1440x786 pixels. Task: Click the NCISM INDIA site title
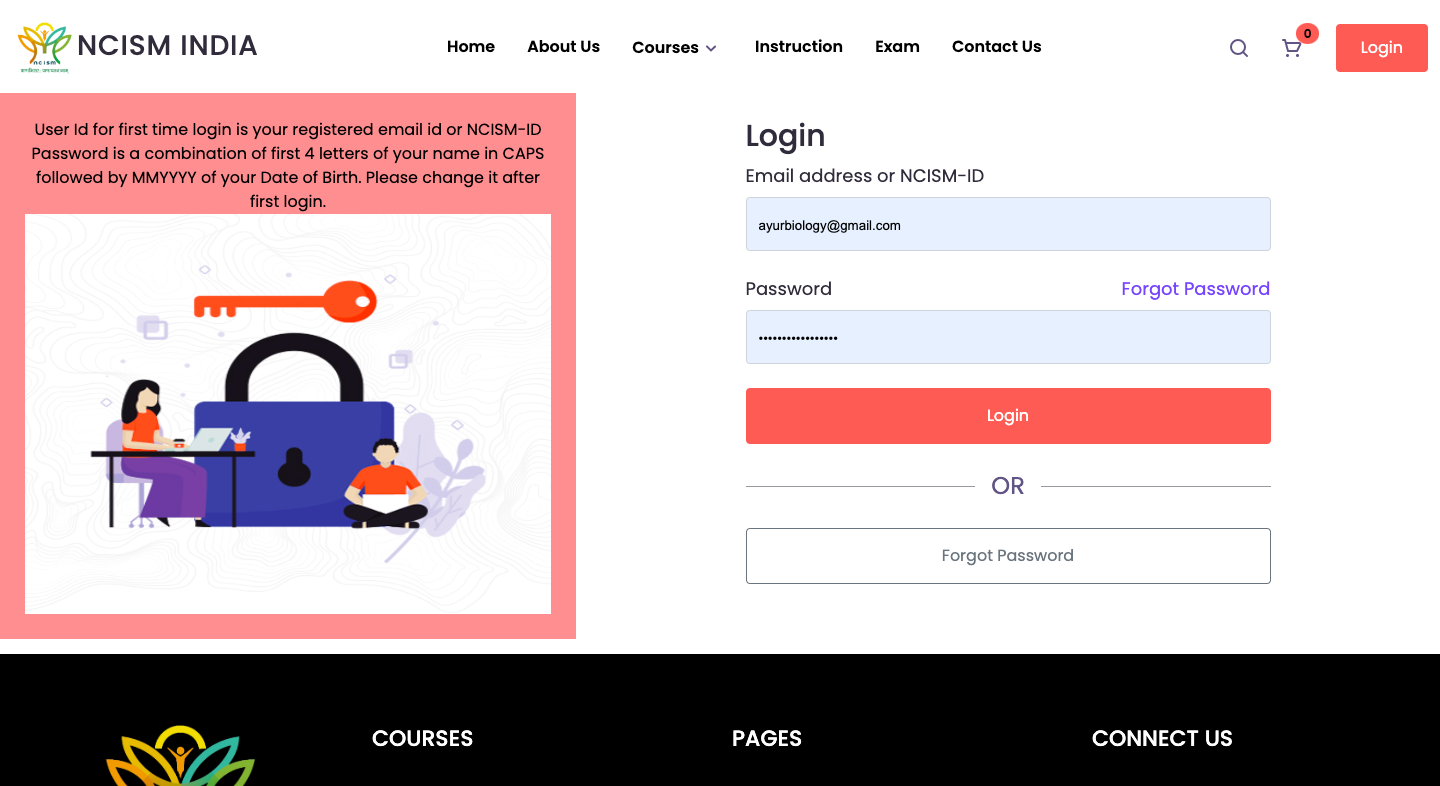[x=167, y=46]
